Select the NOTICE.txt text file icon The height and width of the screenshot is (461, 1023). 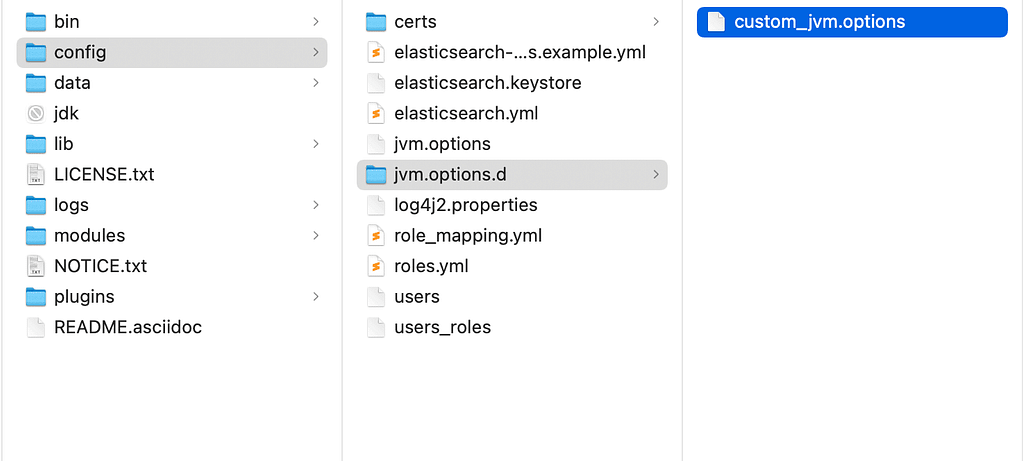point(36,266)
